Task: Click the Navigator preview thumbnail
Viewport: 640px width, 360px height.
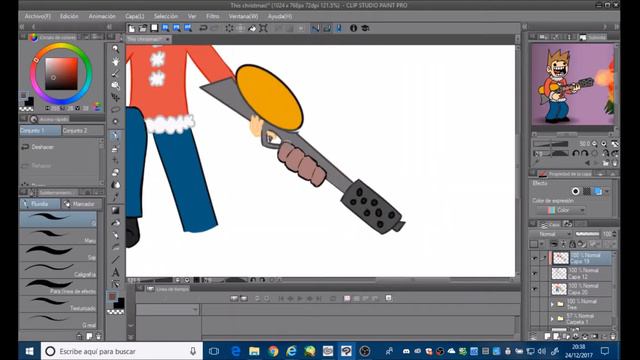Action: [x=573, y=84]
